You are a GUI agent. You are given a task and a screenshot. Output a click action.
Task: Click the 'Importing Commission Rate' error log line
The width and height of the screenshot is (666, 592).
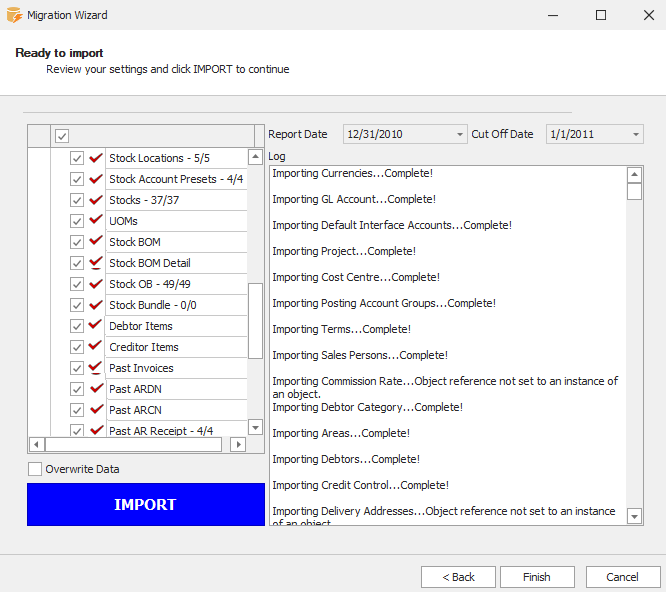(x=445, y=387)
